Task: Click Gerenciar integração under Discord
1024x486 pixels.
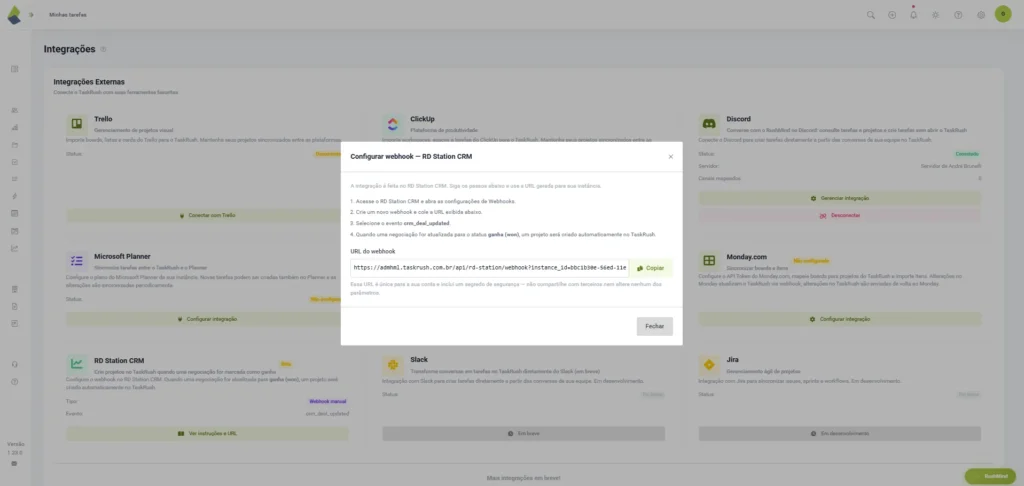Action: [840, 198]
